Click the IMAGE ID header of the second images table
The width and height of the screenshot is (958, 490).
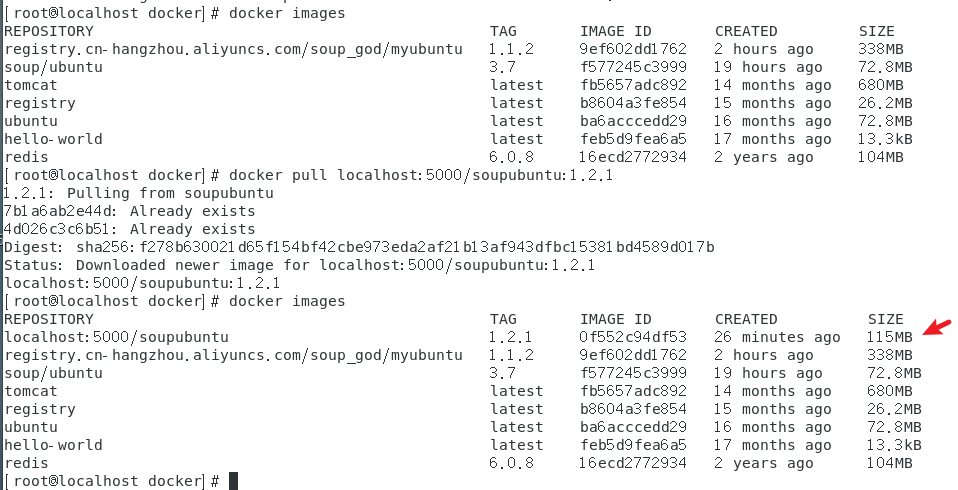(615, 319)
